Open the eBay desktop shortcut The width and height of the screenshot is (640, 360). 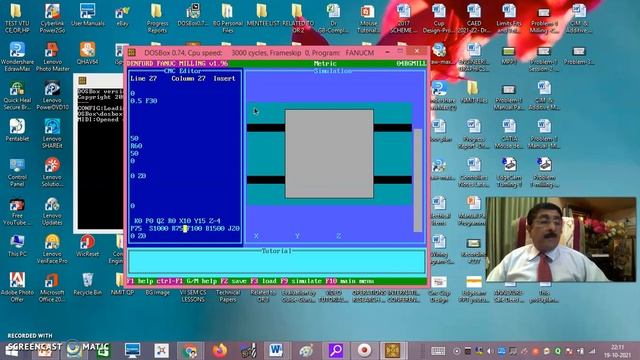tap(122, 16)
